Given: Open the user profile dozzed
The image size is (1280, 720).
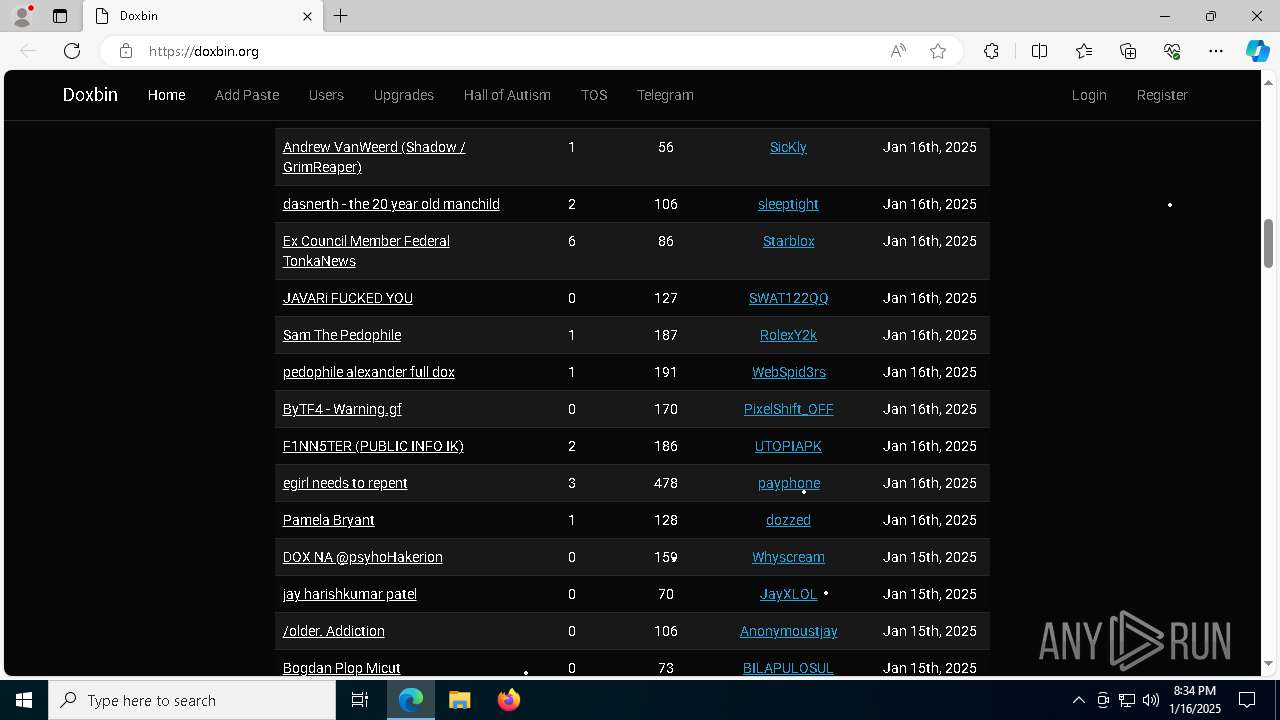Looking at the screenshot, I should 788,520.
